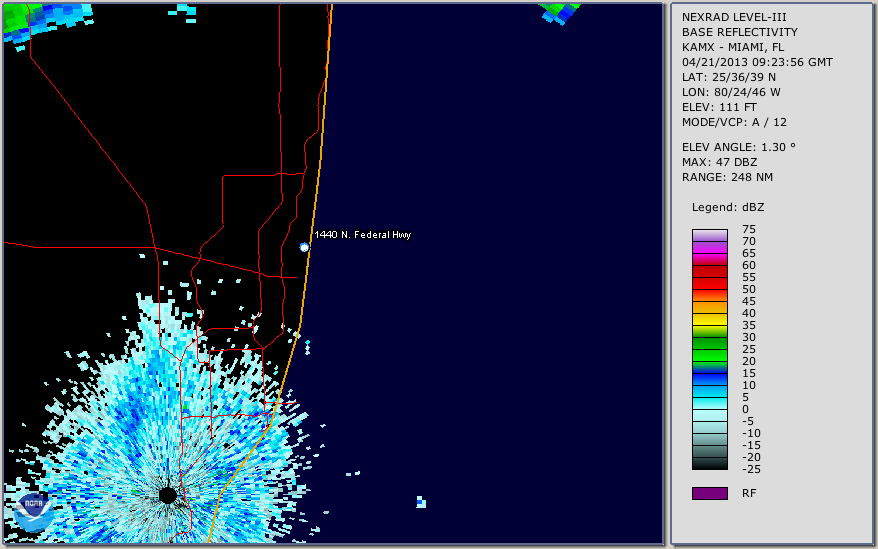Click the 75 dBZ legend color band
Image resolution: width=878 pixels, height=549 pixels.
pyautogui.click(x=709, y=235)
